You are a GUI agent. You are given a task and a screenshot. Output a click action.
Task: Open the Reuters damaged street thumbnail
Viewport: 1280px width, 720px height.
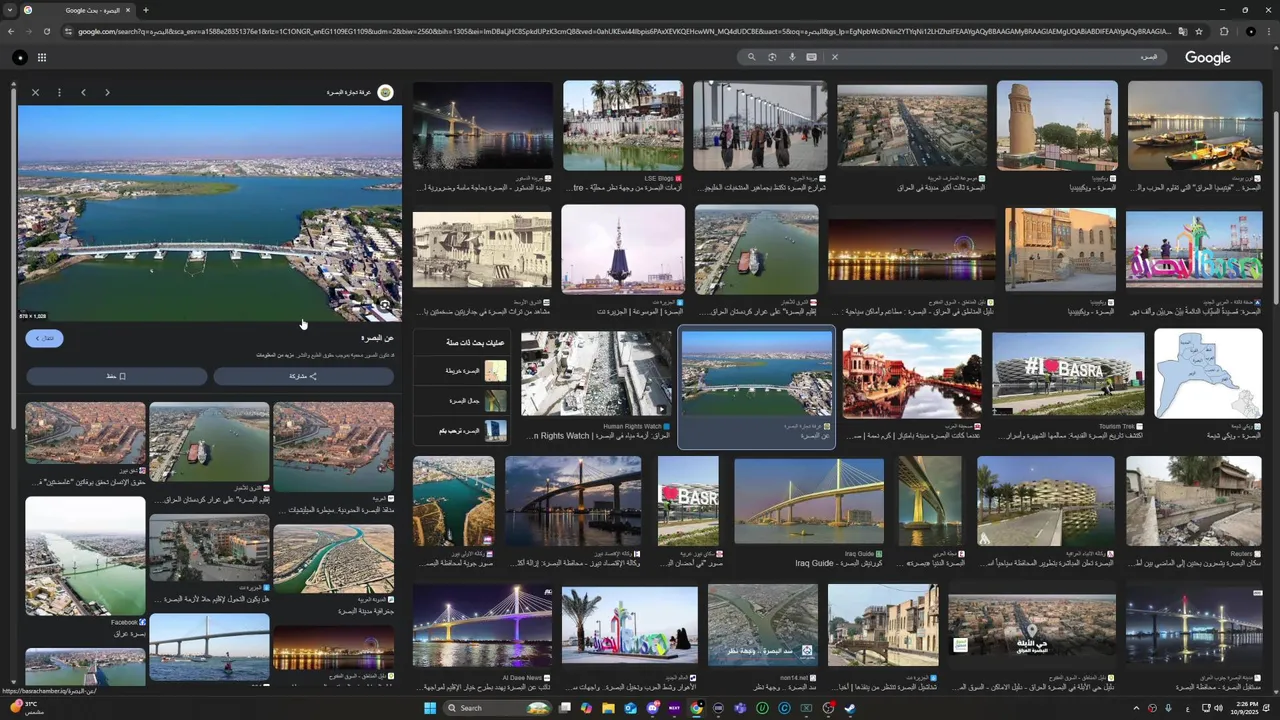tap(1194, 501)
